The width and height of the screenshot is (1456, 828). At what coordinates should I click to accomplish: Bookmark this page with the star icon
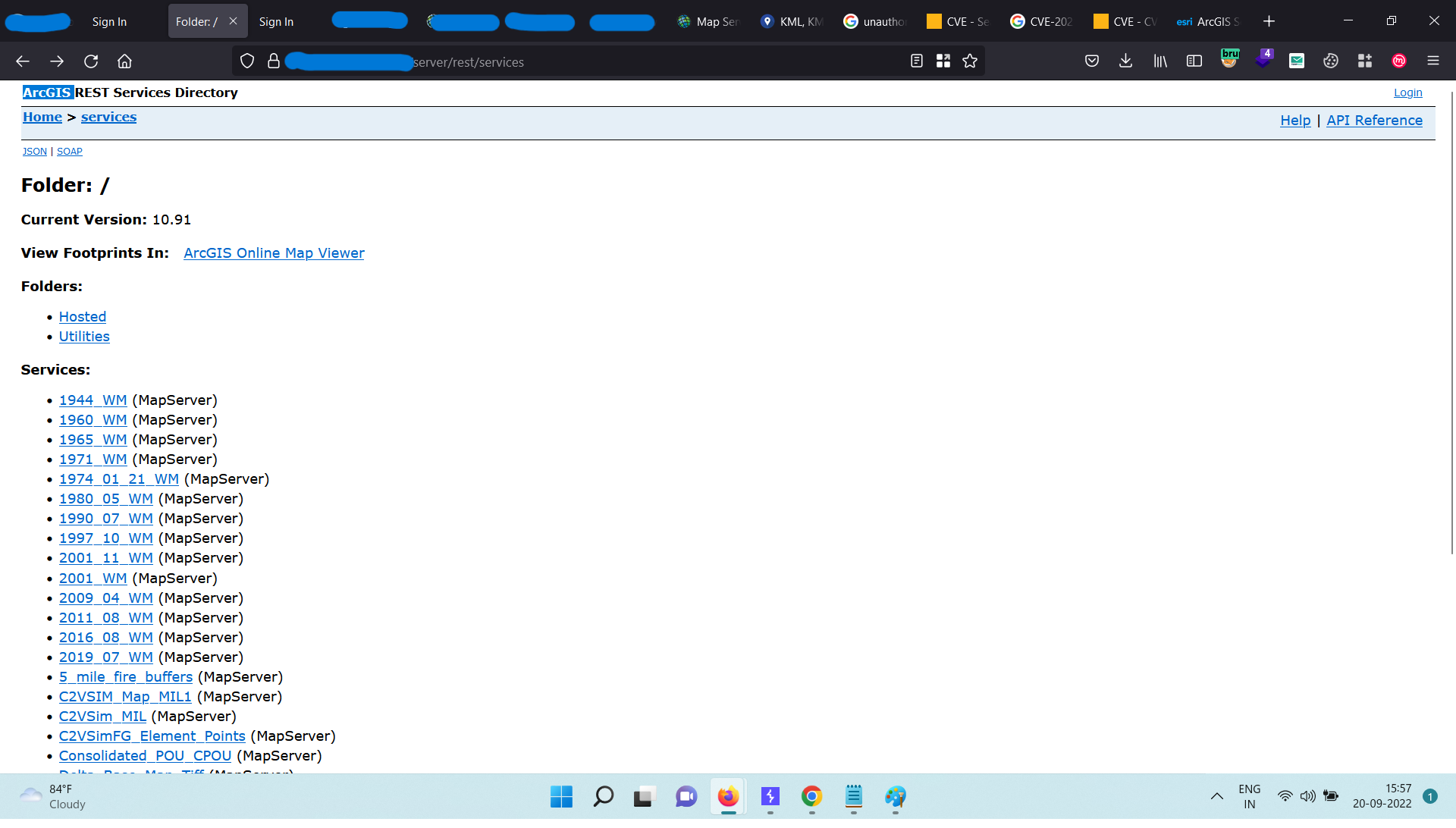[x=970, y=61]
